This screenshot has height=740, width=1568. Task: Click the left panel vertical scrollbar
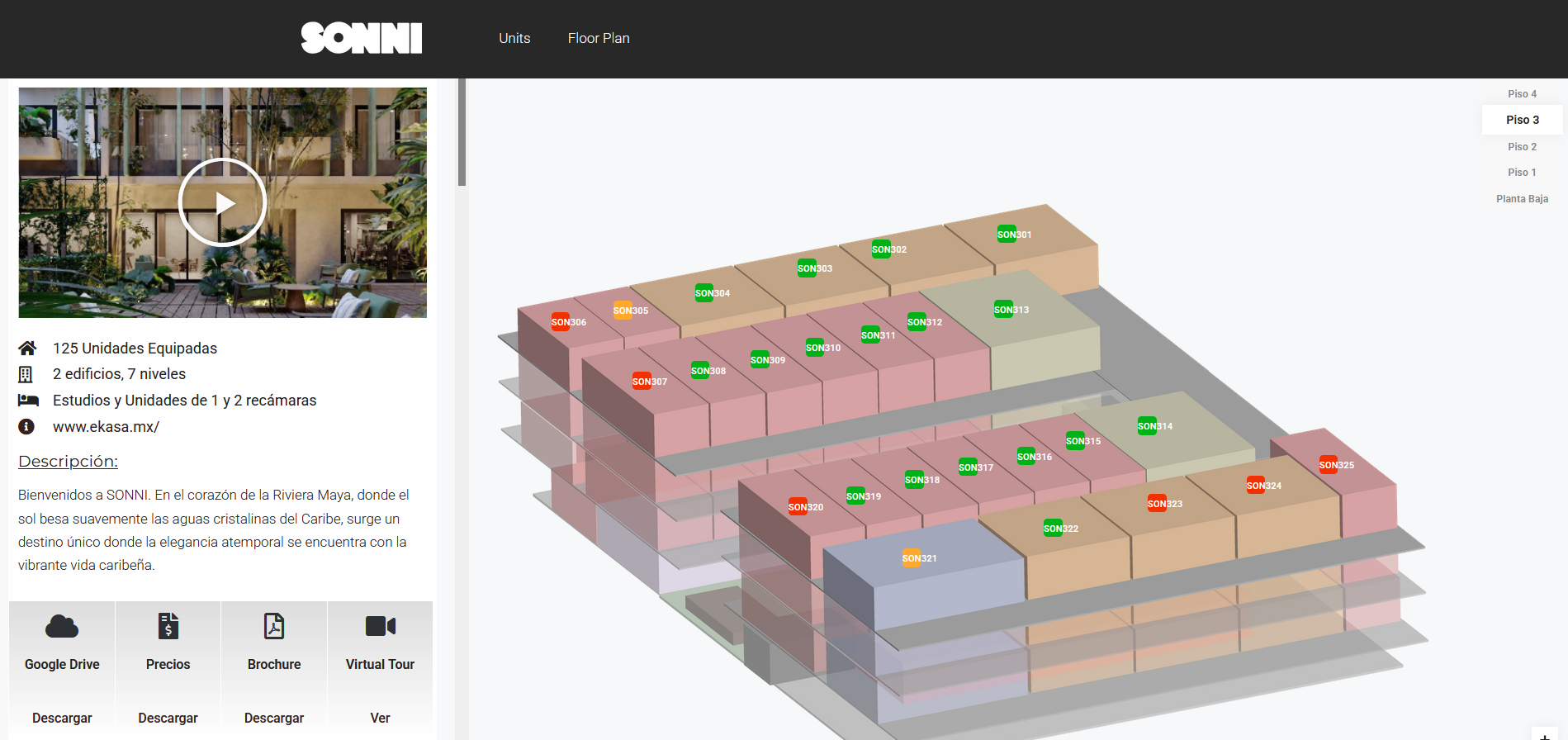click(x=462, y=132)
